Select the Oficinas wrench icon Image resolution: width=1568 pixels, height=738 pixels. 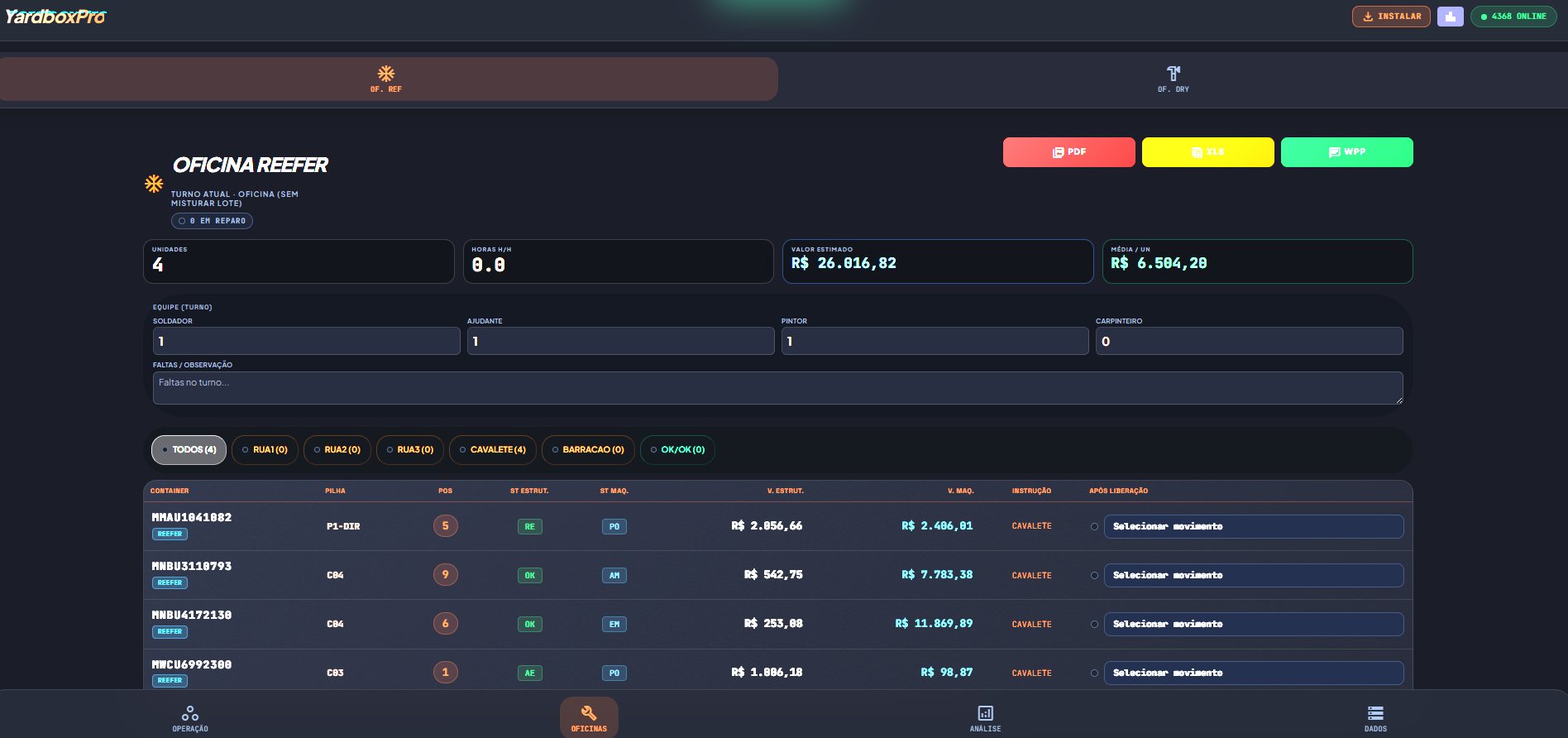click(589, 713)
